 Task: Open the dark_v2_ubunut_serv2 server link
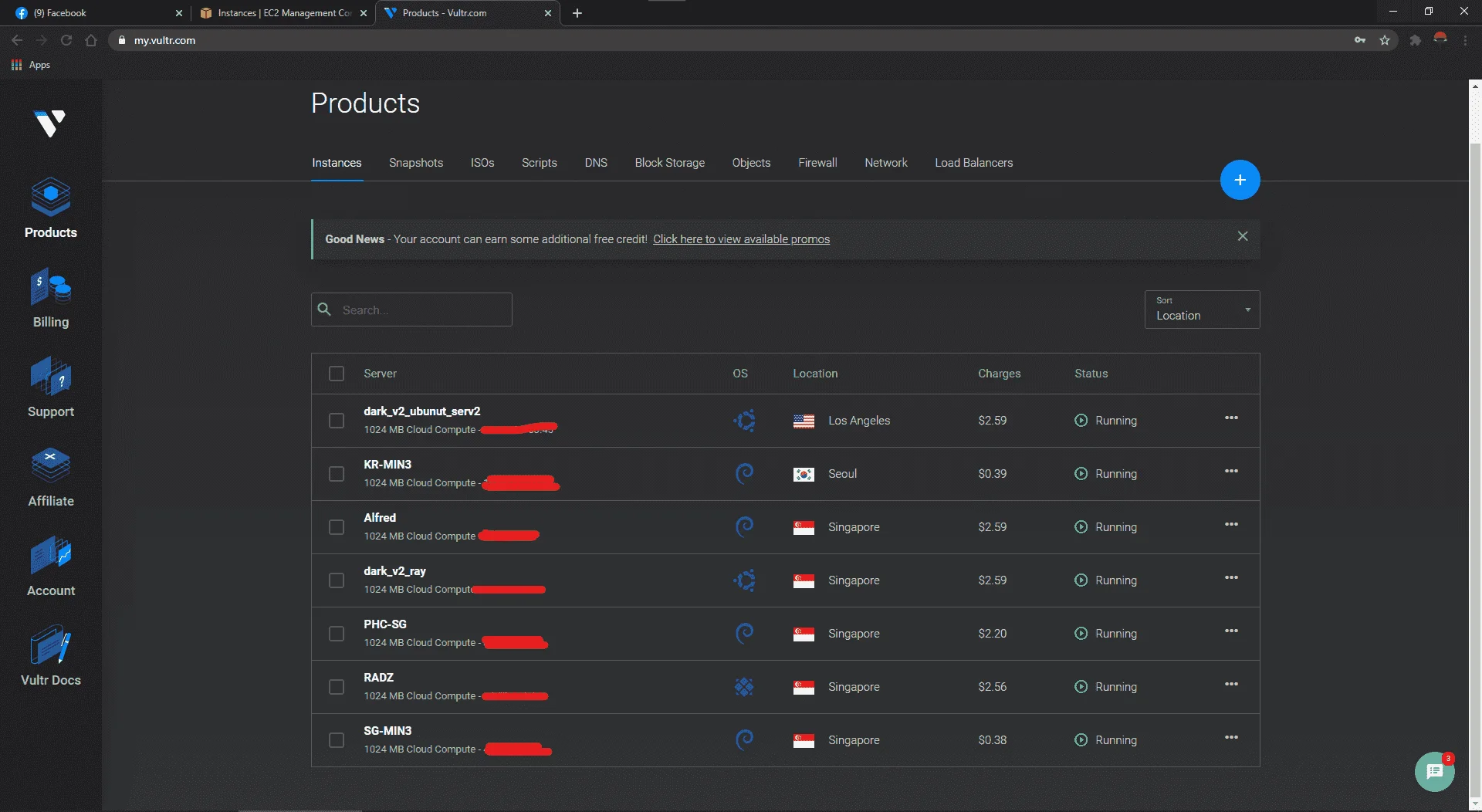[x=422, y=411]
